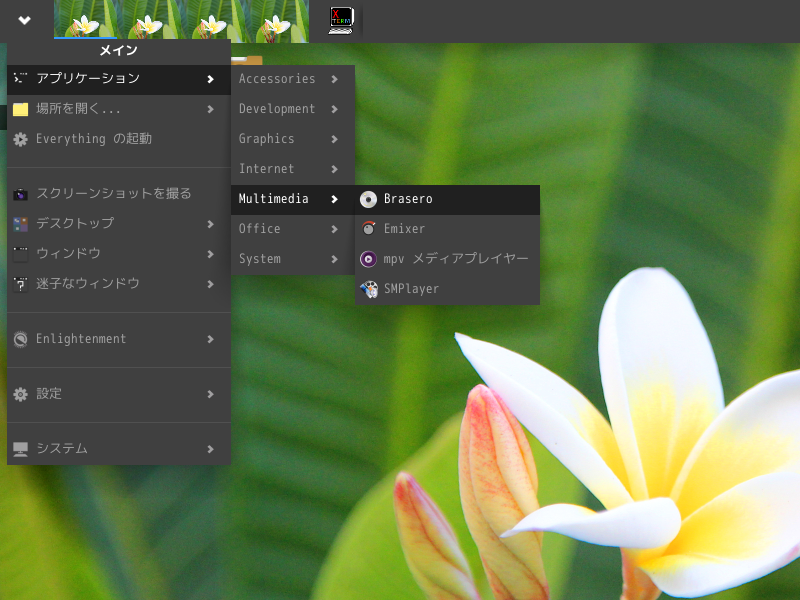Click the mpv media player icon
The height and width of the screenshot is (600, 800).
tap(368, 259)
